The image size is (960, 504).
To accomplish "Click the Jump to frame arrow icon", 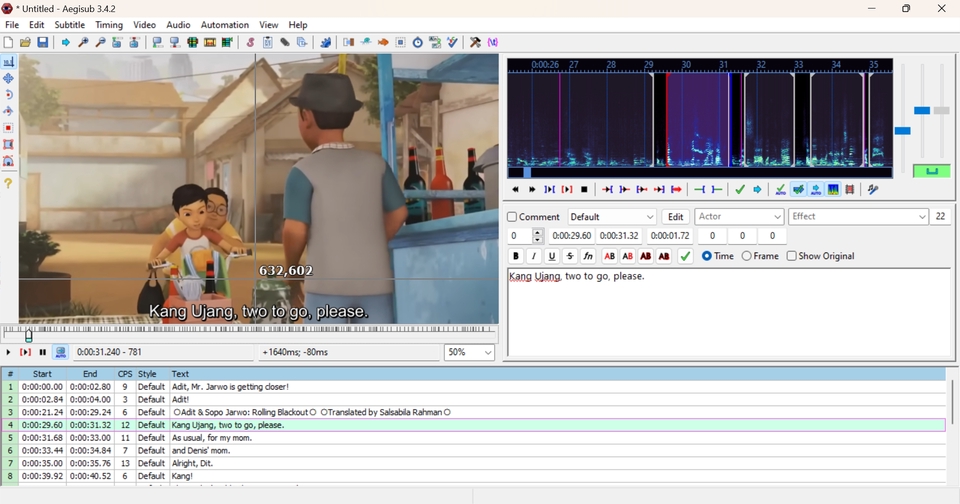I will [x=66, y=42].
